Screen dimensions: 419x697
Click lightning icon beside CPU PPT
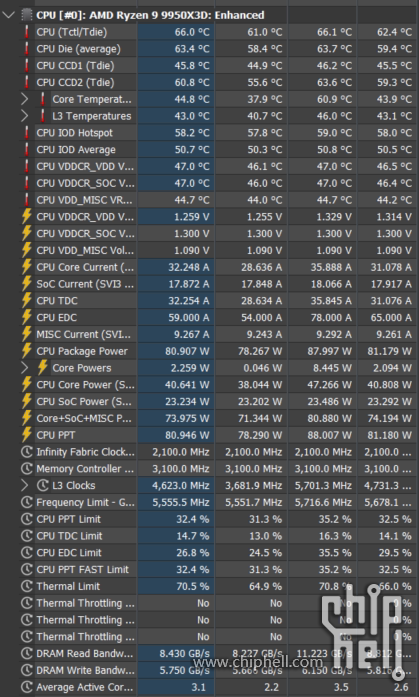coord(27,435)
